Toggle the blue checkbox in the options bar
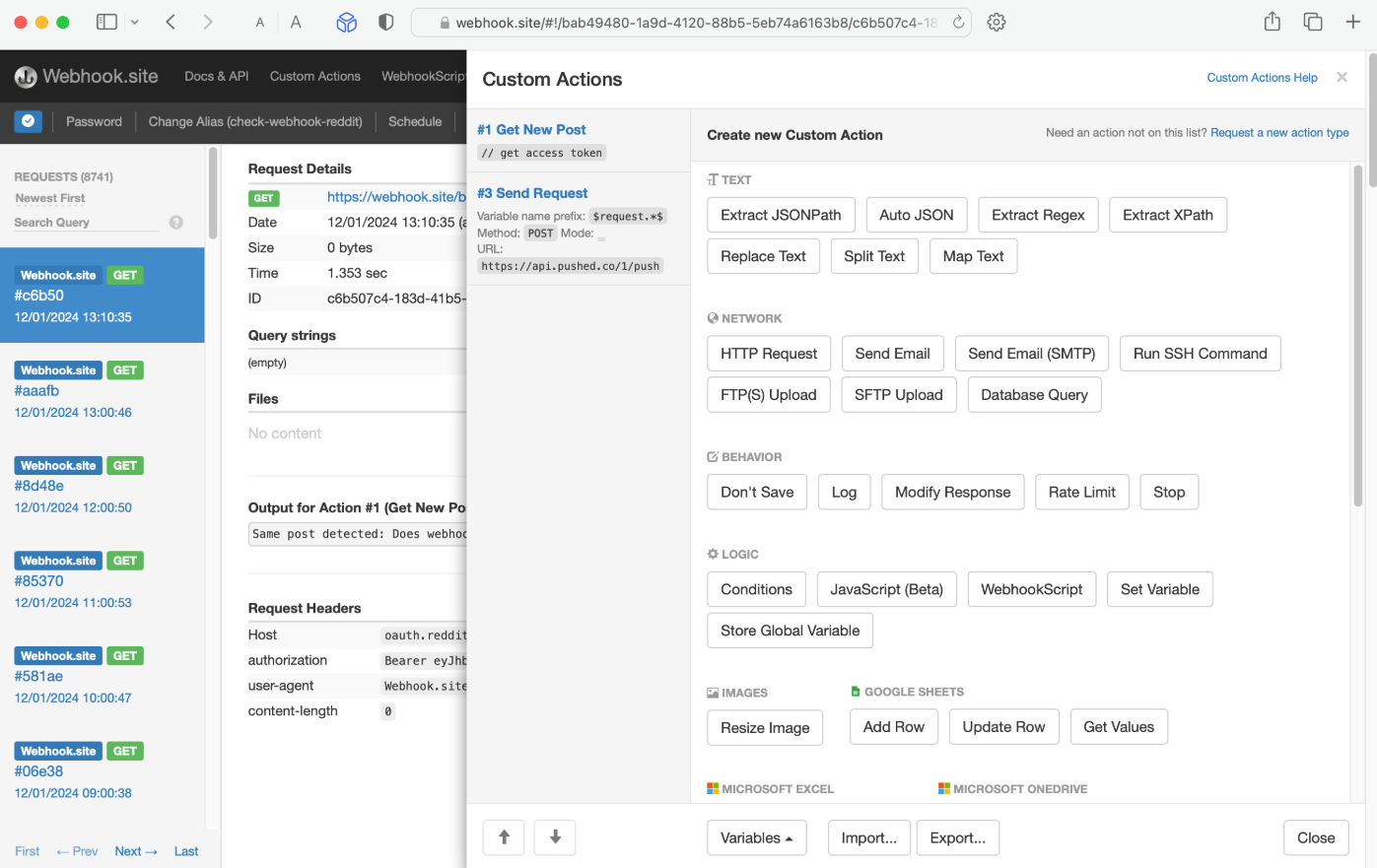The height and width of the screenshot is (868, 1377). [29, 121]
